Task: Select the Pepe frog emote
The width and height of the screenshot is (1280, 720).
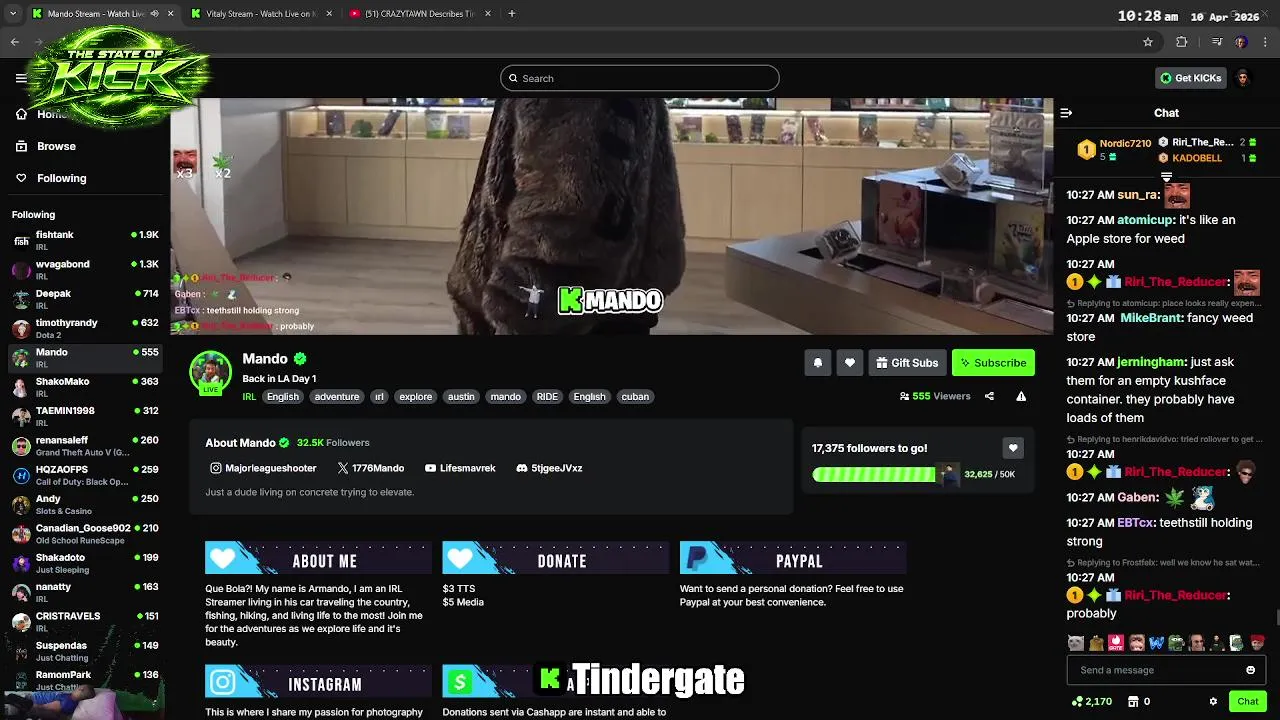Action: [x=1177, y=643]
